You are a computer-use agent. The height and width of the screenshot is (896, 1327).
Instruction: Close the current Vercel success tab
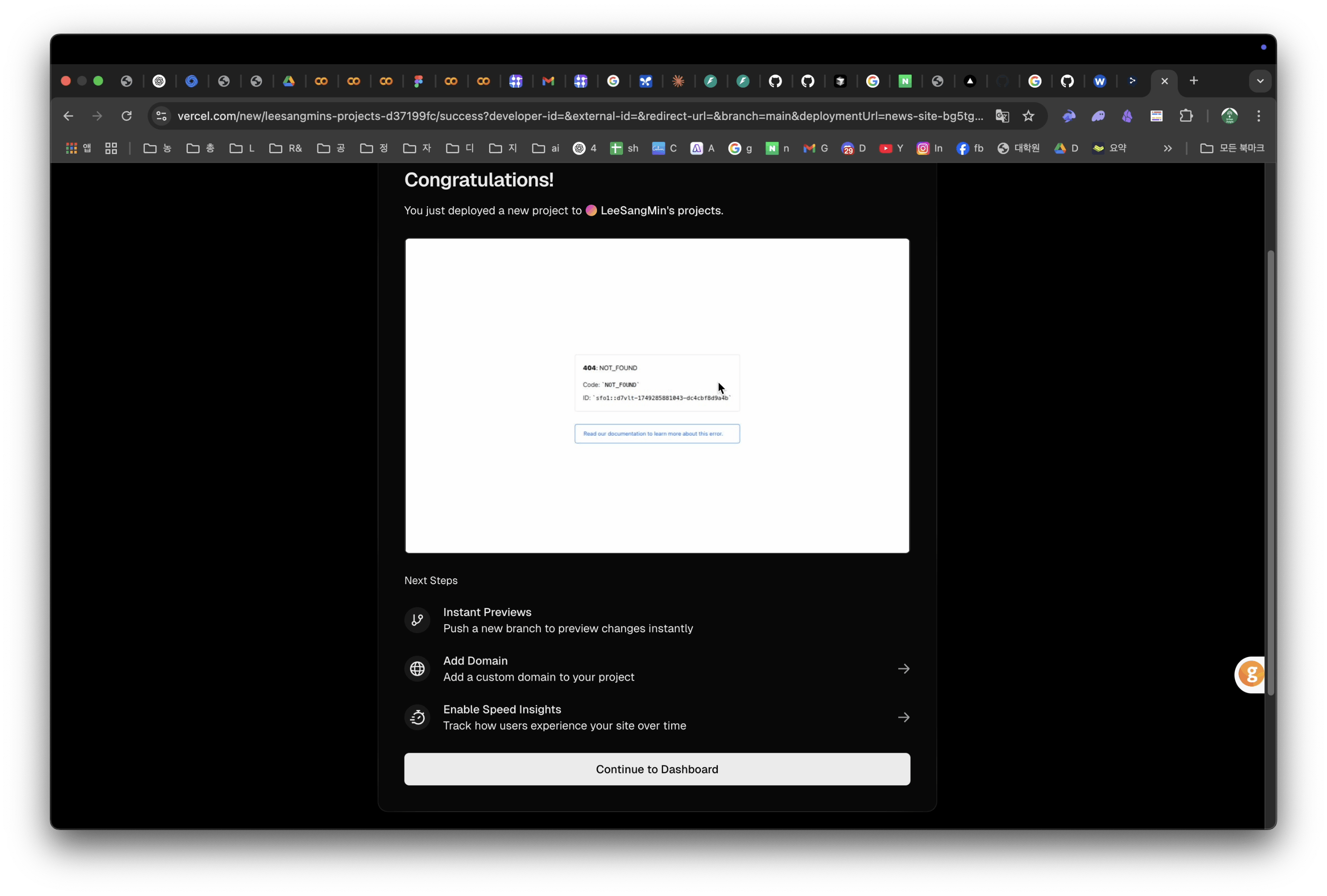1164,81
